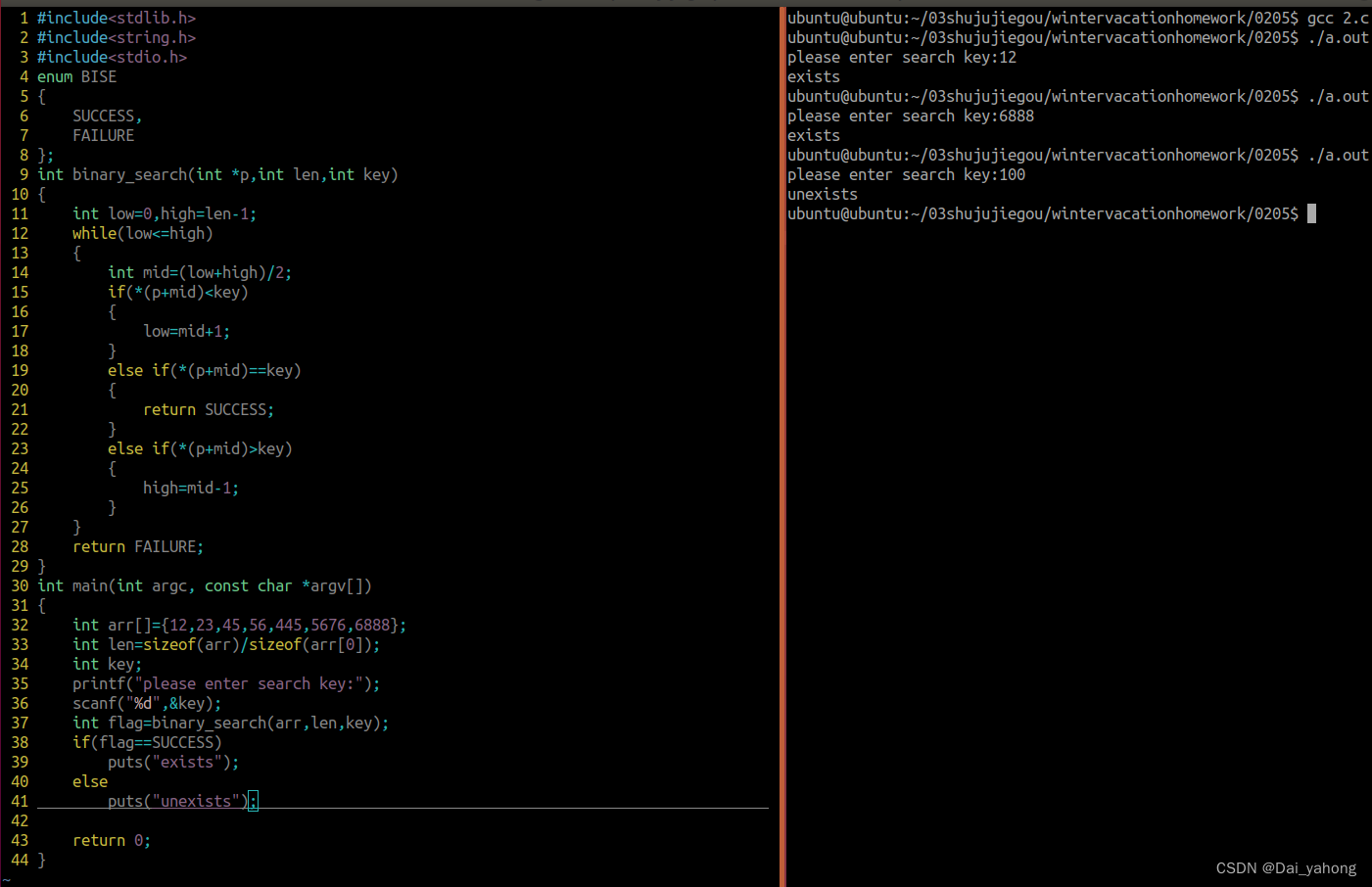Click line number 42 in the gutter

tap(20, 820)
